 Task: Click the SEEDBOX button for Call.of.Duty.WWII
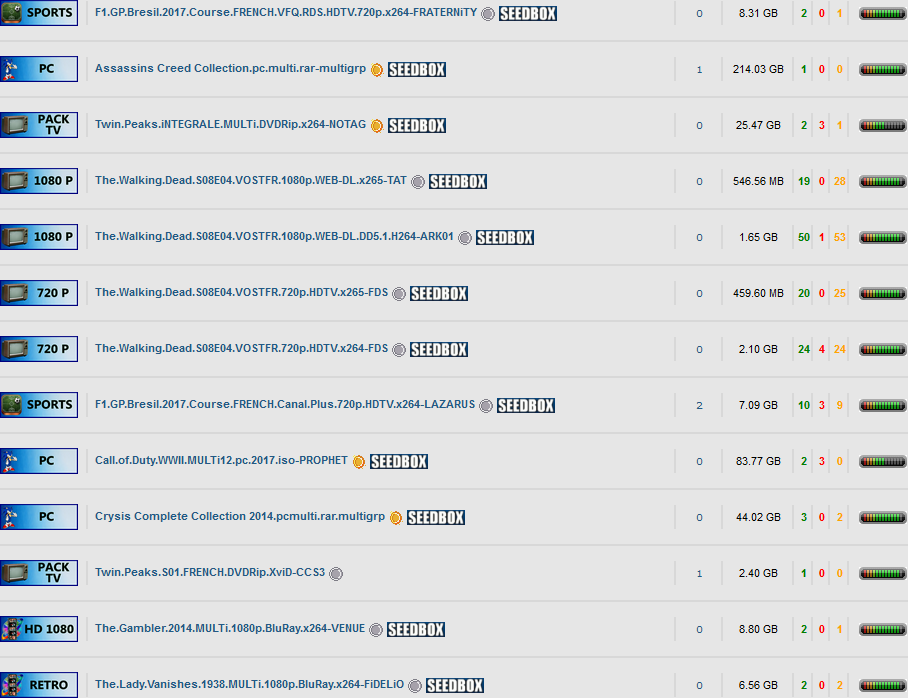(x=399, y=461)
